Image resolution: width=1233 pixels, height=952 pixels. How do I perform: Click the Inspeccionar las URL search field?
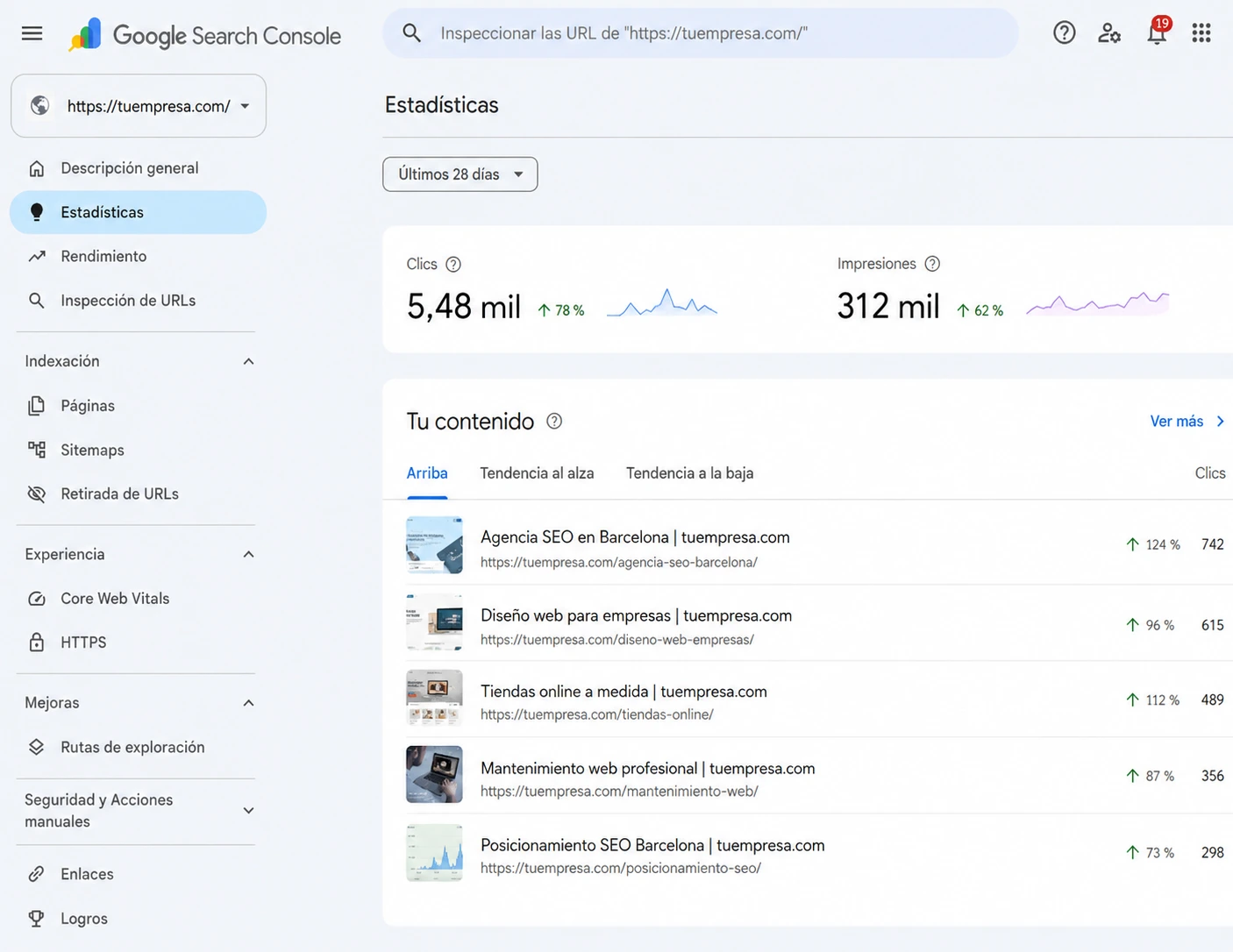click(700, 33)
